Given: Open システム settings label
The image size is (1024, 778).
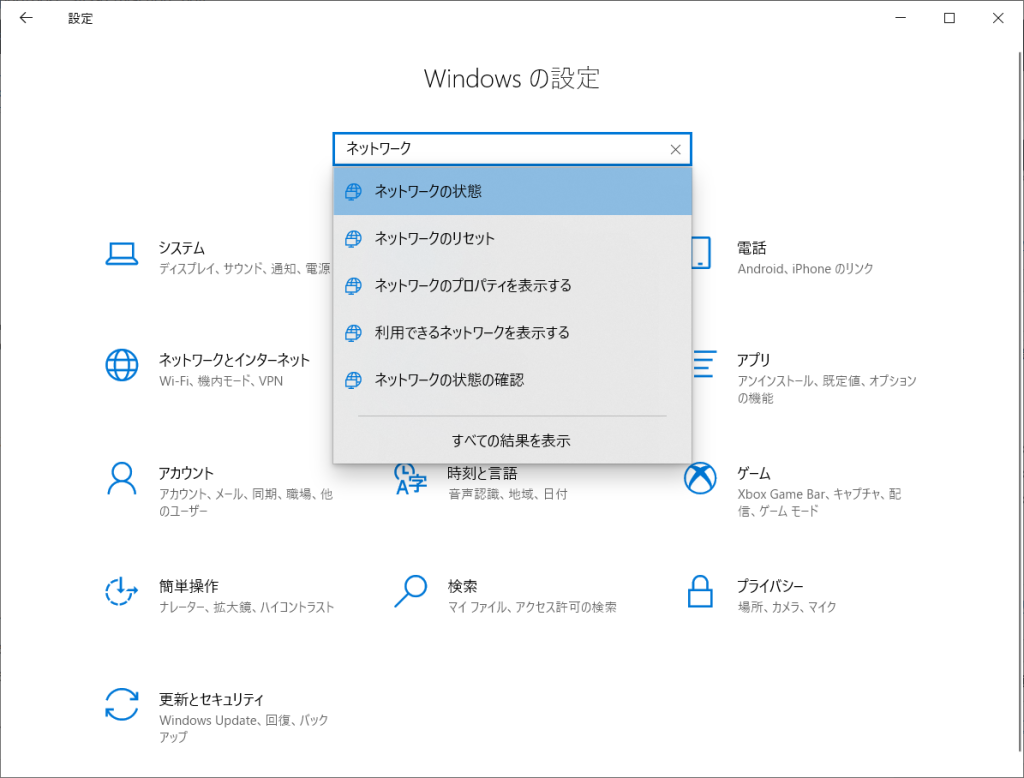Looking at the screenshot, I should coord(182,248).
